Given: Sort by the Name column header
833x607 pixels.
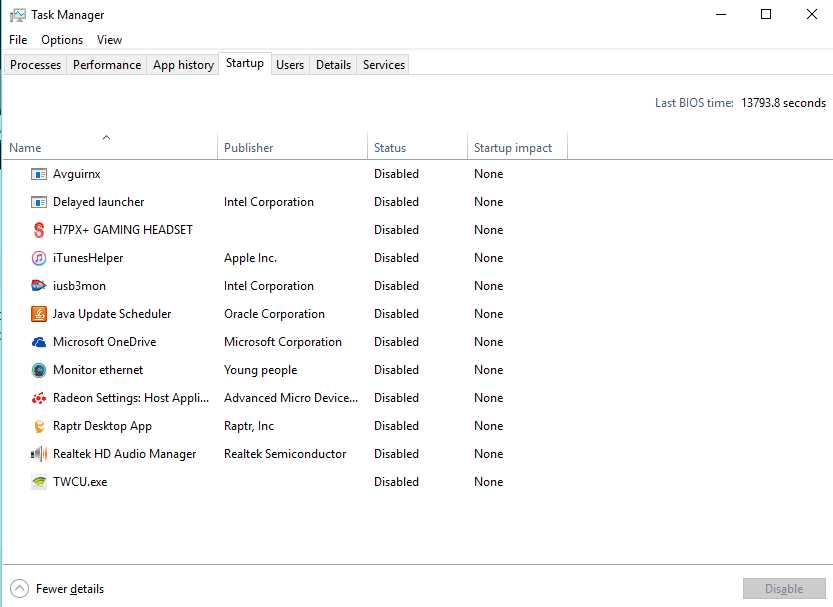Looking at the screenshot, I should pos(110,148).
